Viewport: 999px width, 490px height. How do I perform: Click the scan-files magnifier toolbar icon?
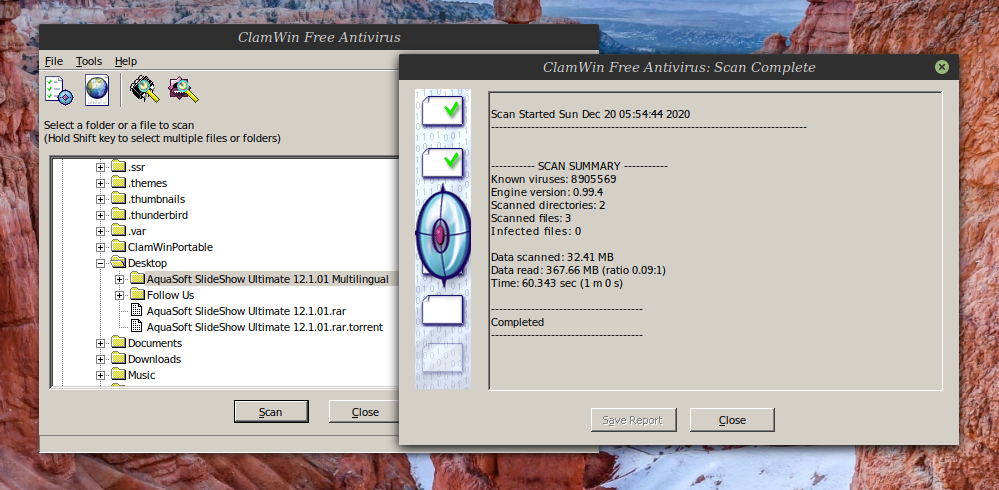click(x=183, y=90)
